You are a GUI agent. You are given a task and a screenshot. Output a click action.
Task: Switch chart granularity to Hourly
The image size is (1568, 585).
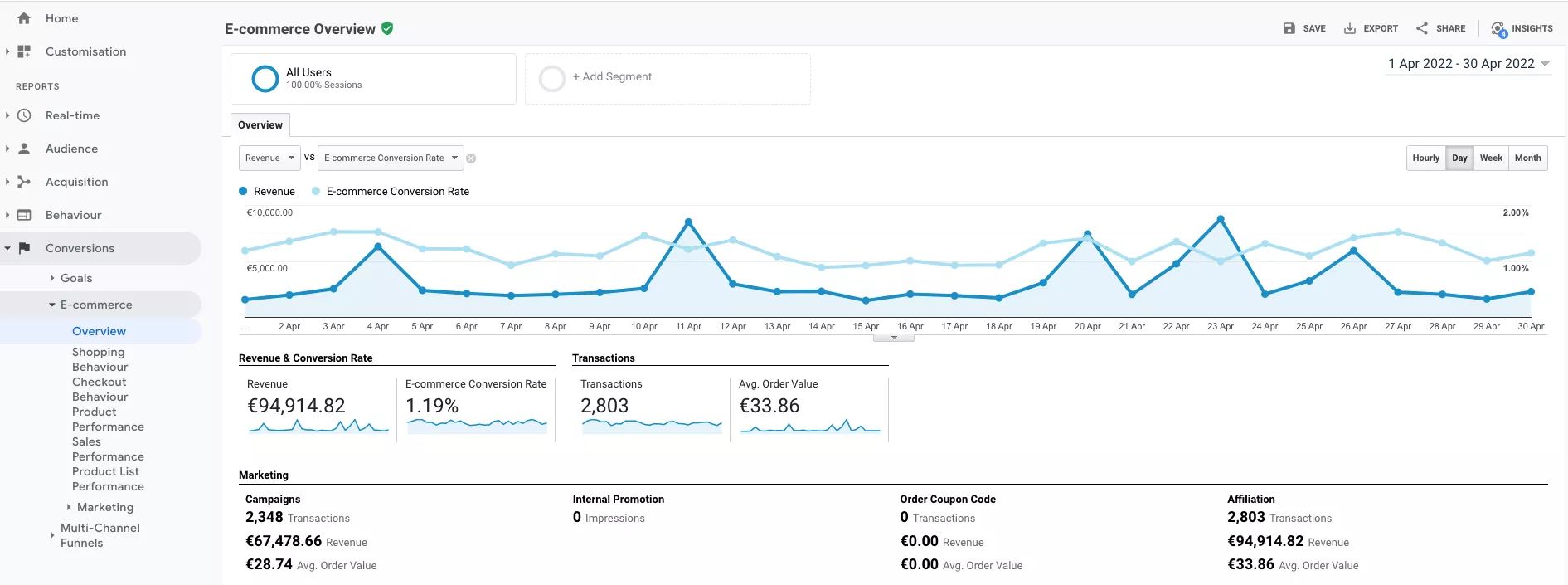coord(1425,158)
